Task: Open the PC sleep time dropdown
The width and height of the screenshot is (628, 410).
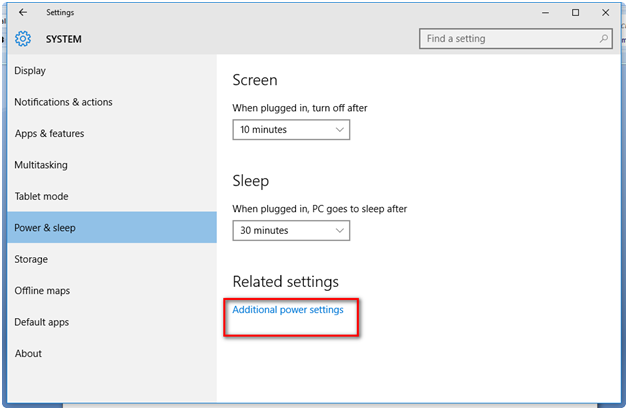Action: pyautogui.click(x=291, y=231)
